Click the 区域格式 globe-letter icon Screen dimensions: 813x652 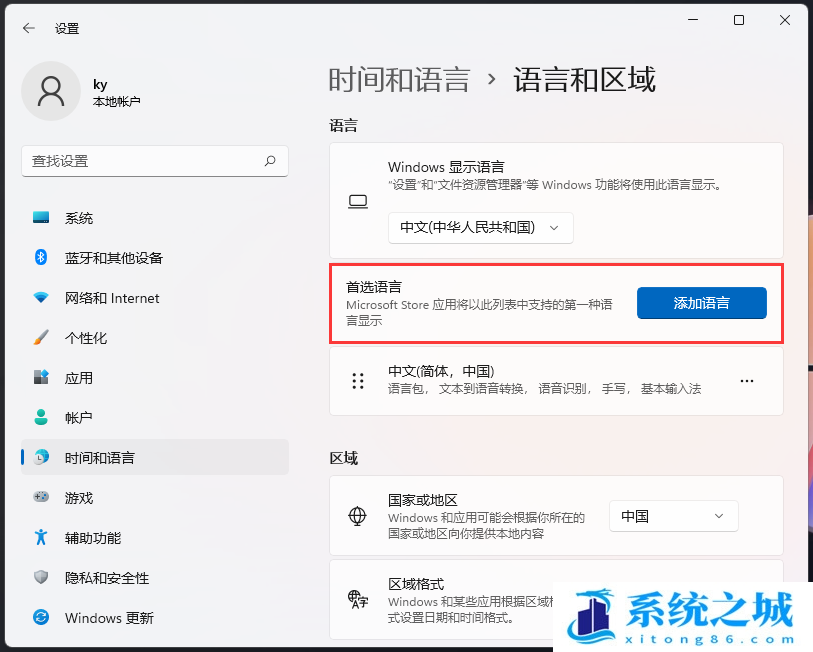(x=358, y=600)
